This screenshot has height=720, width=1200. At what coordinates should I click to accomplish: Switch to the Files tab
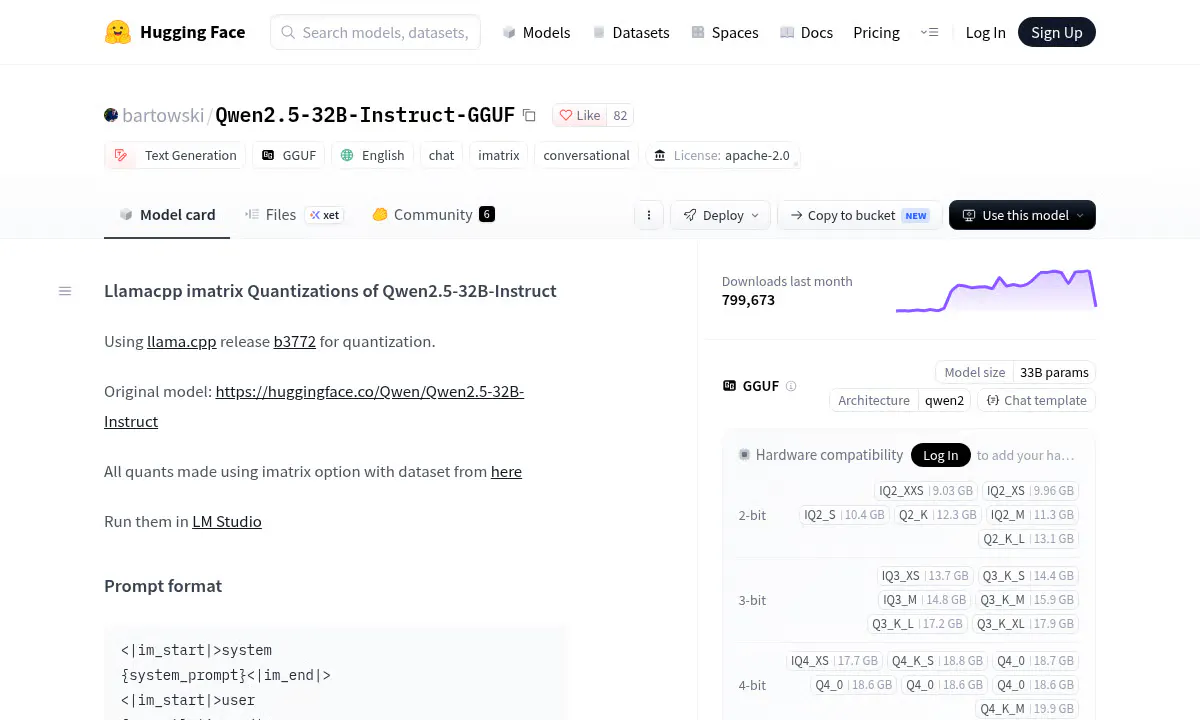click(271, 214)
